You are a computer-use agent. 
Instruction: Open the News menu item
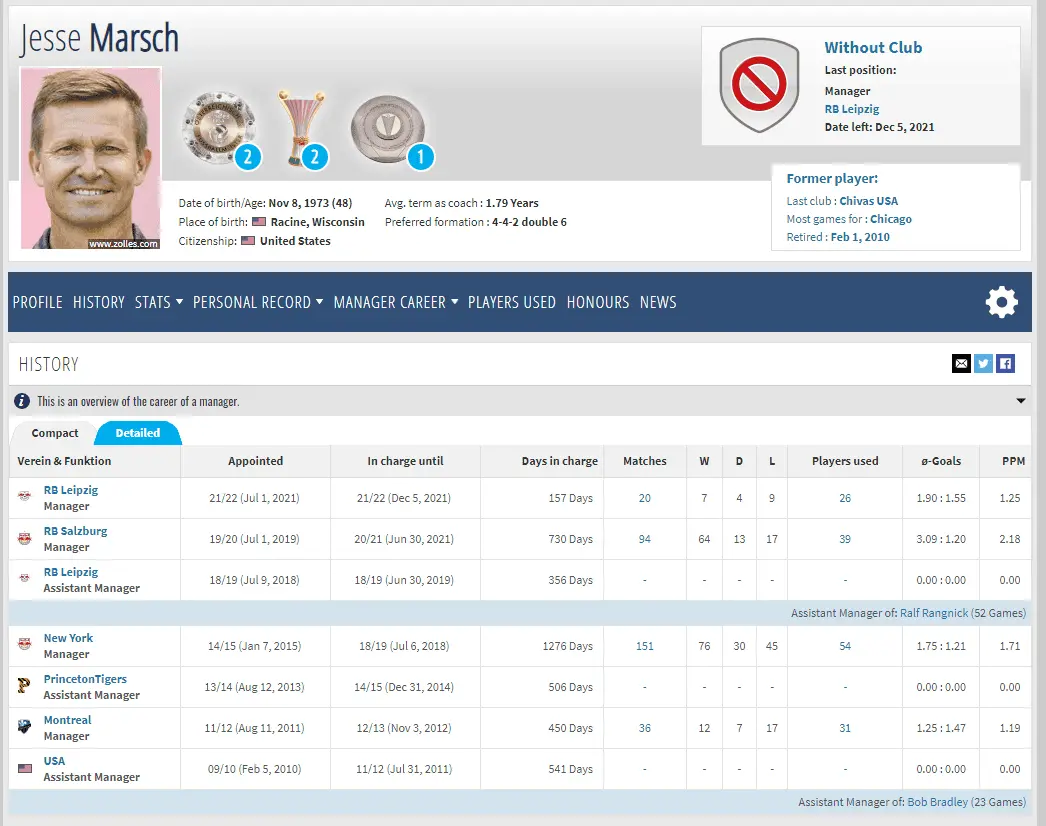(658, 302)
